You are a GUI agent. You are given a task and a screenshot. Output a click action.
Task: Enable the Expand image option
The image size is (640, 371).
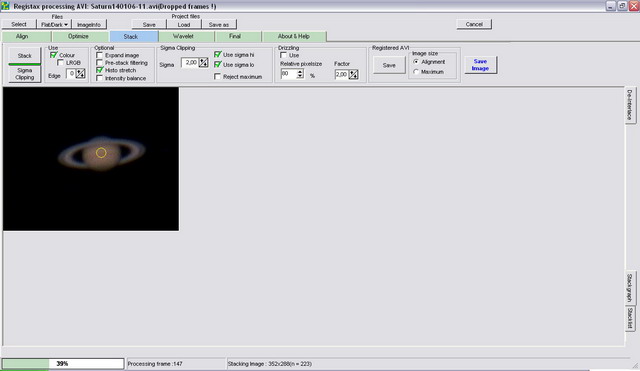pos(99,55)
